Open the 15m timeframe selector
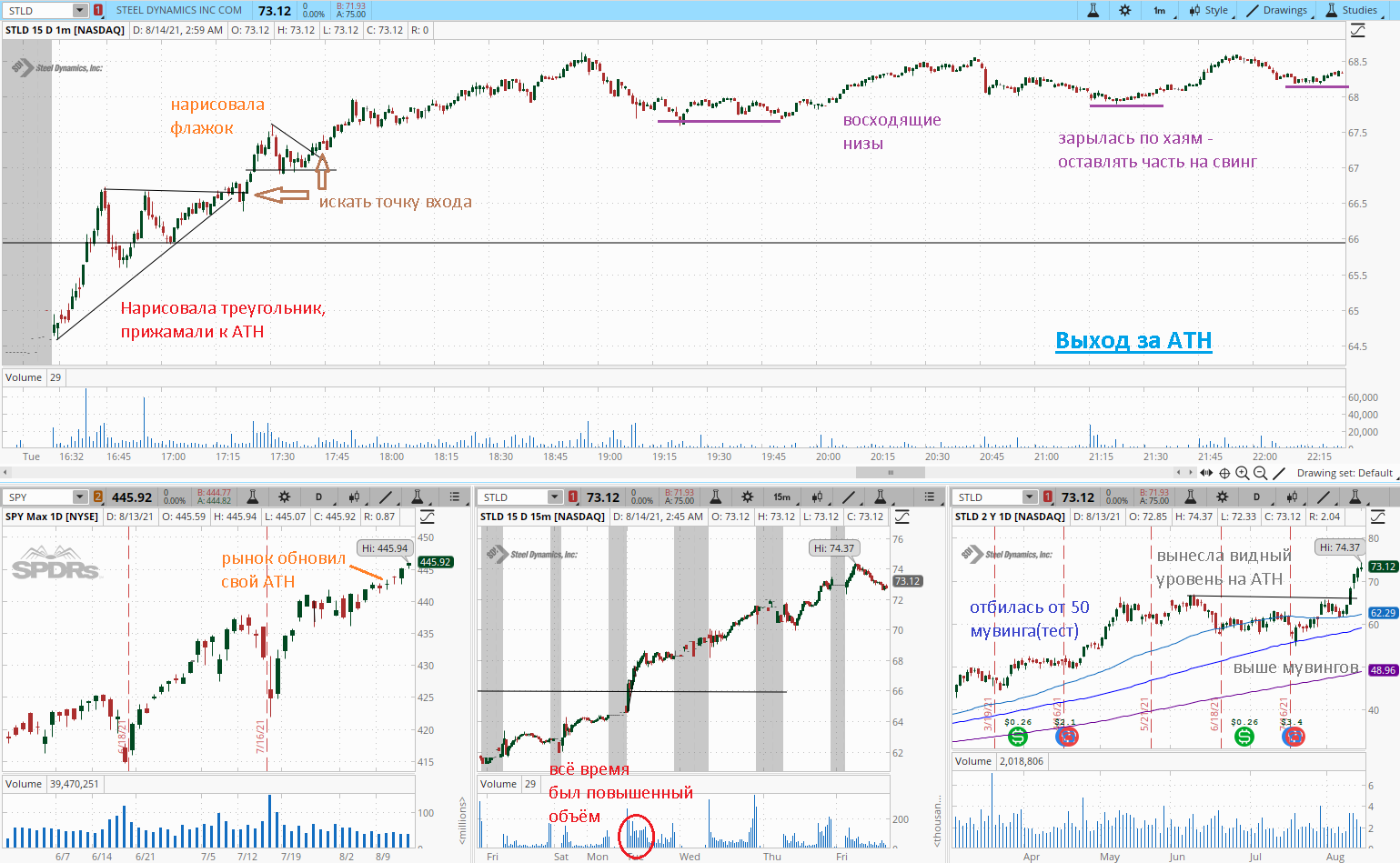This screenshot has width=1400, height=863. pos(781,497)
